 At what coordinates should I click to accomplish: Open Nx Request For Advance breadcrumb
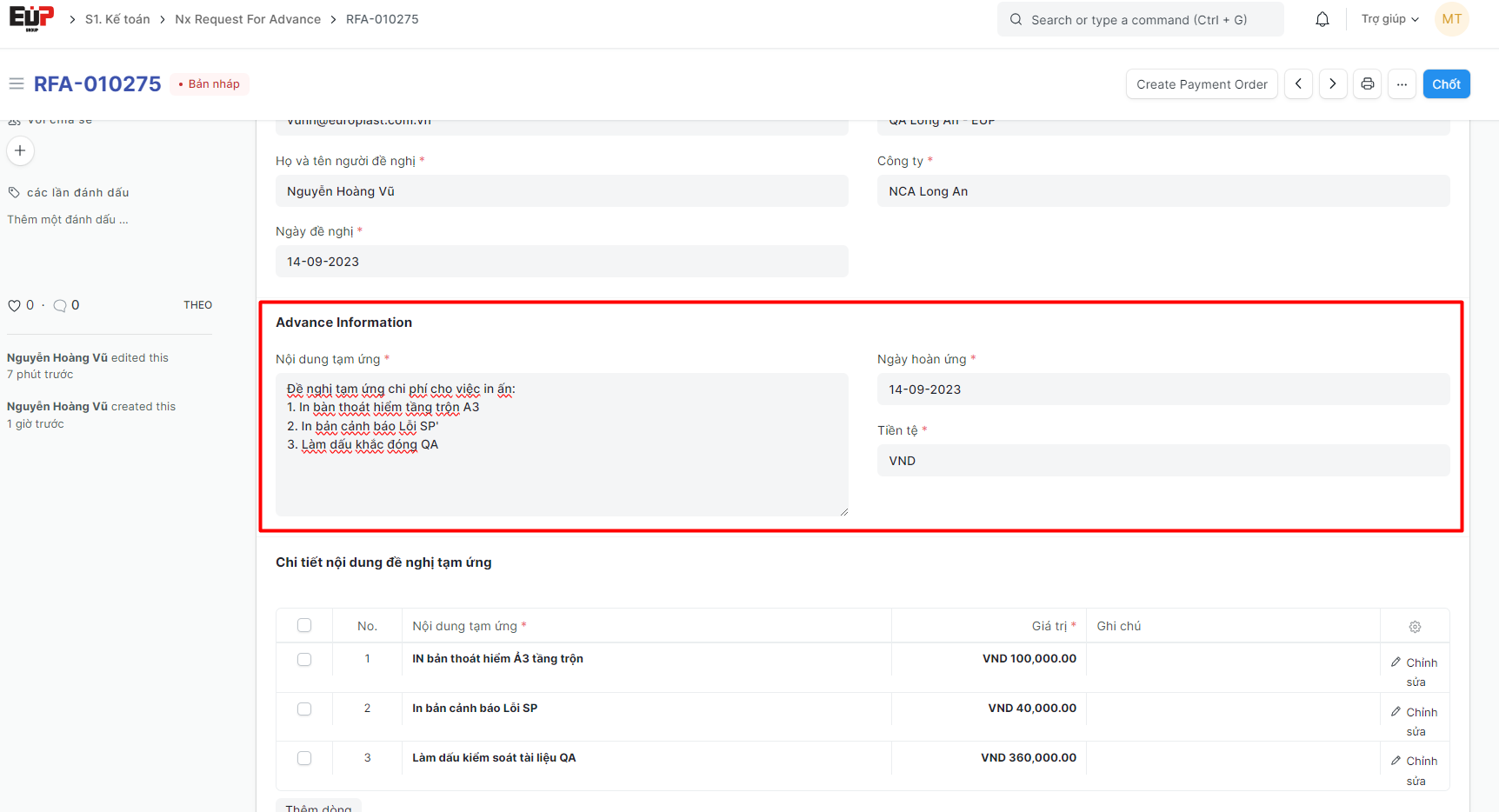pos(248,19)
